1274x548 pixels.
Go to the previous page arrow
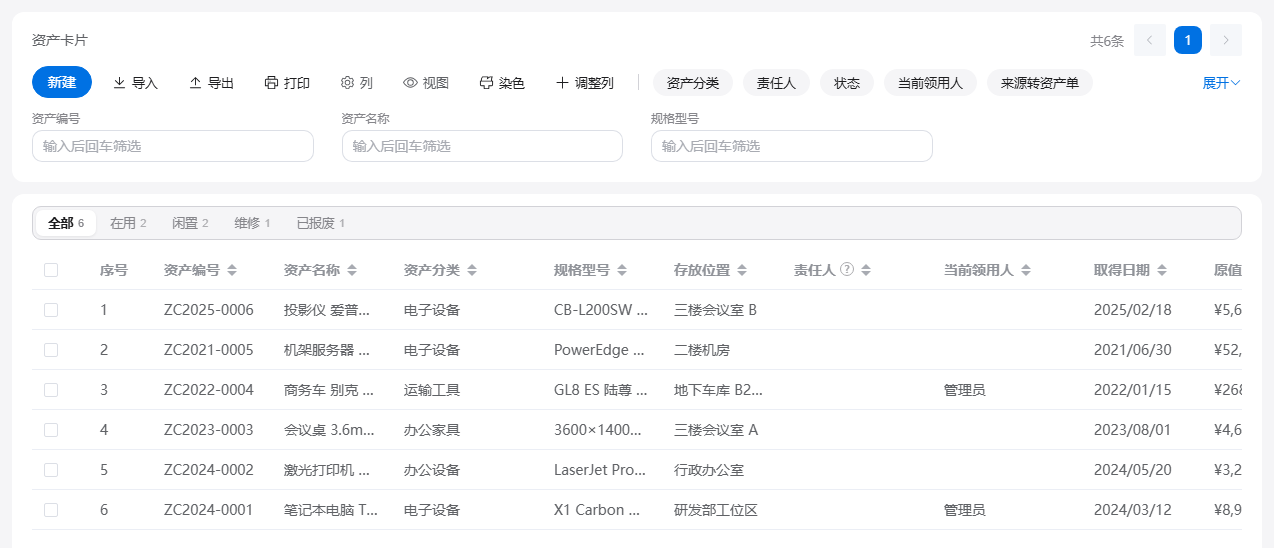[1150, 40]
